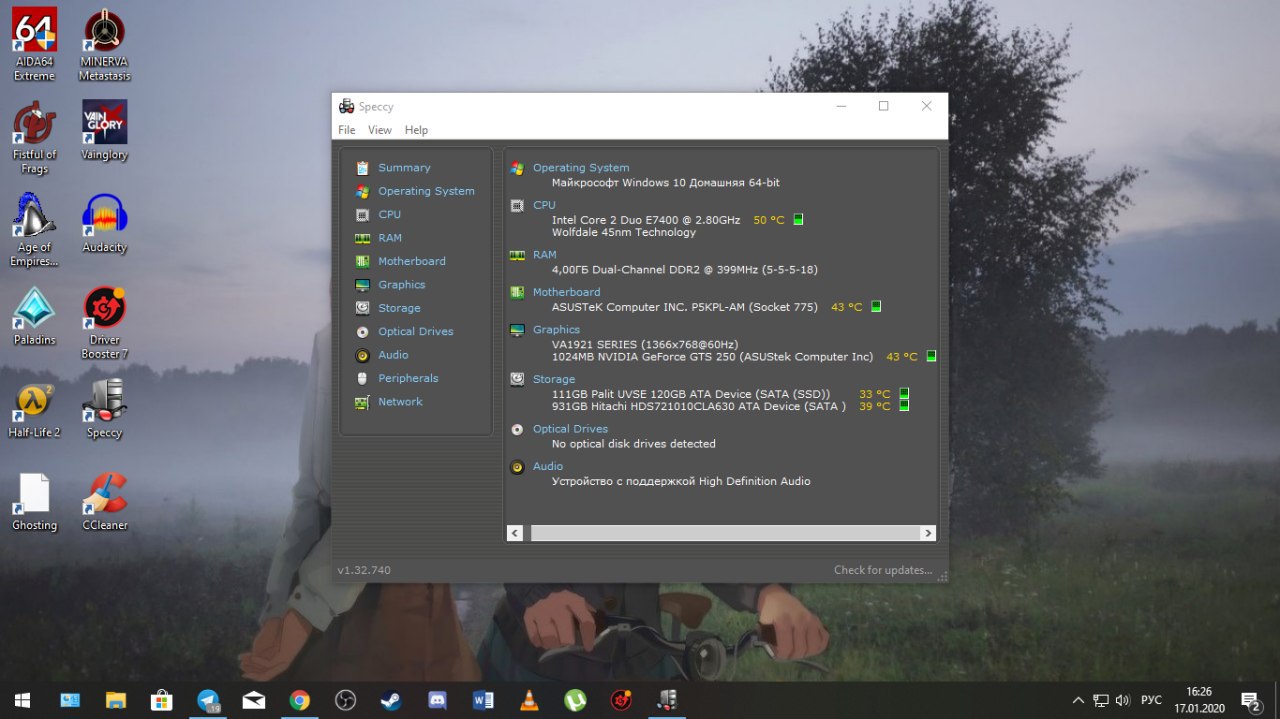1280x719 pixels.
Task: Open VLC media player from taskbar
Action: click(529, 700)
